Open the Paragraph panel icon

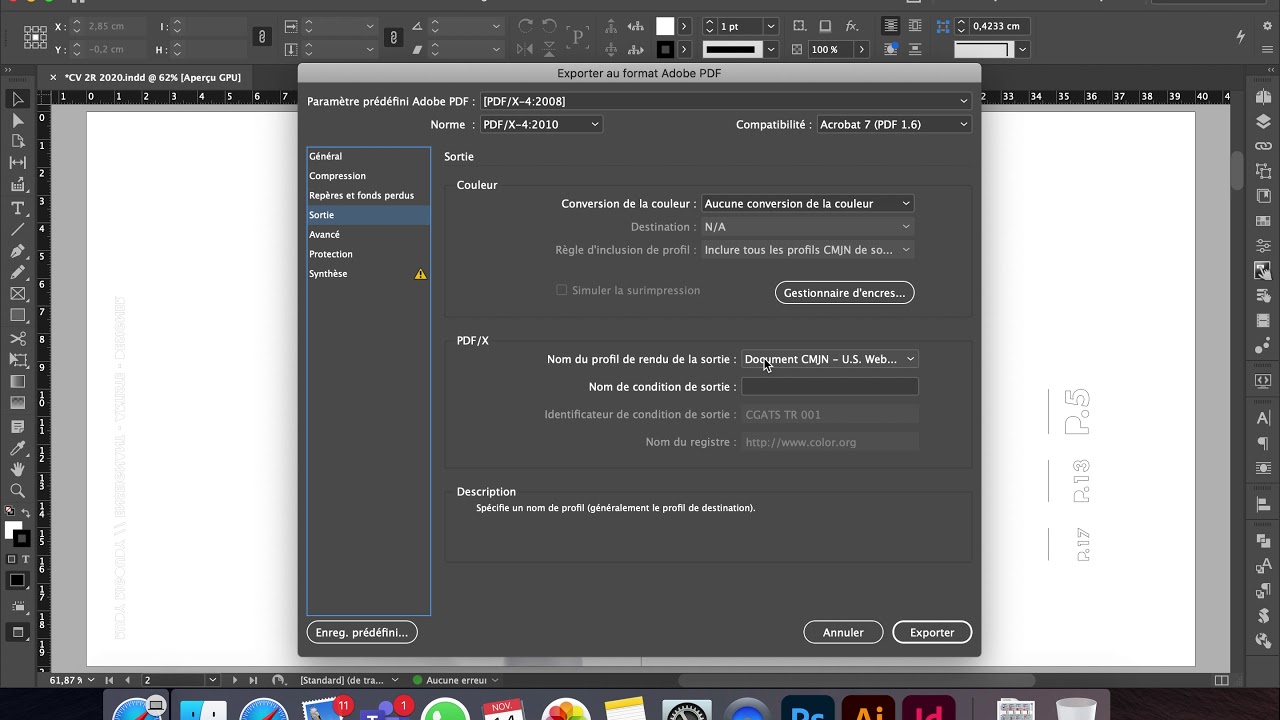point(1263,444)
